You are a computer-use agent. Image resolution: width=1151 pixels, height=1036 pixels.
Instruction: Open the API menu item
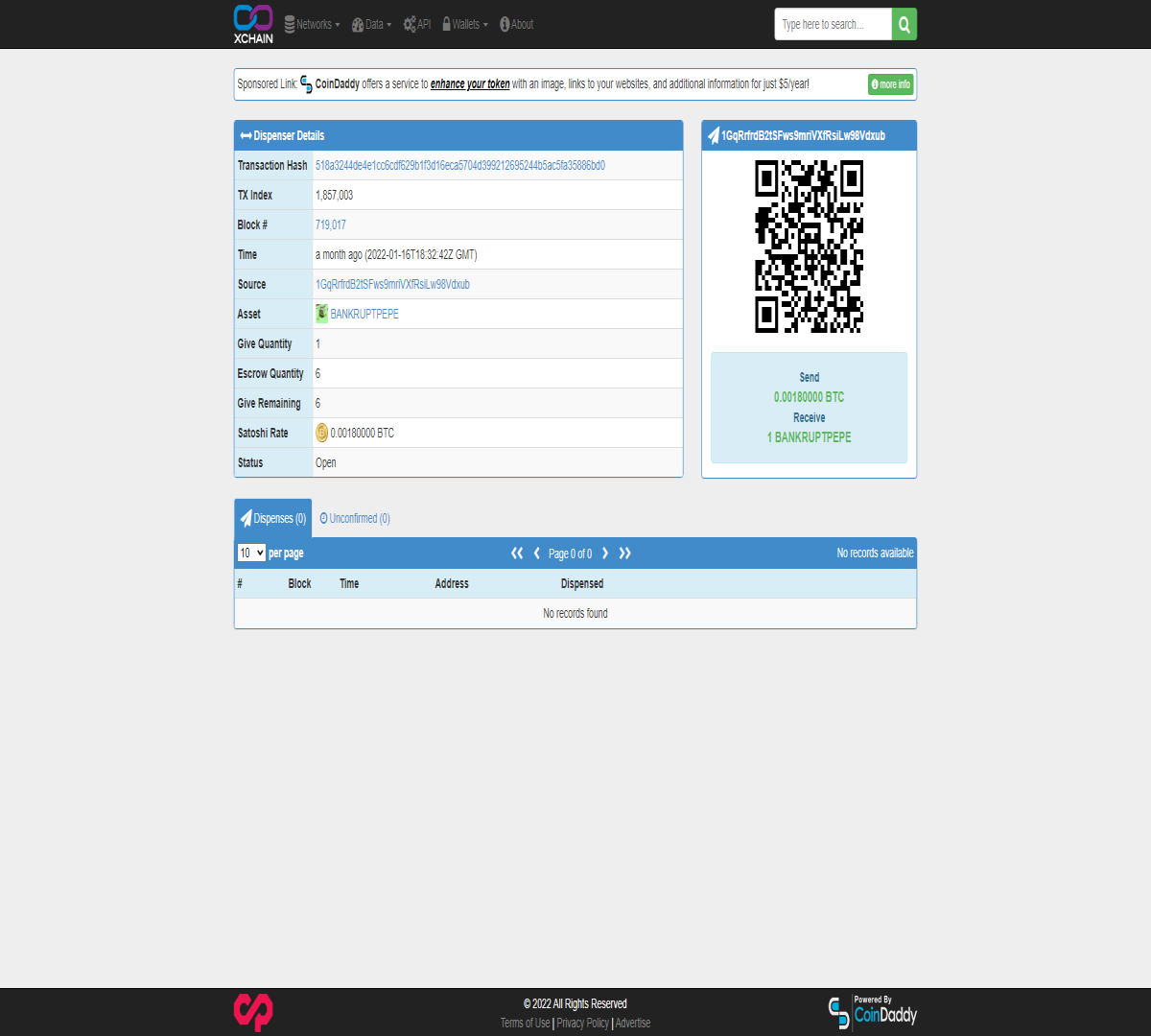(417, 24)
